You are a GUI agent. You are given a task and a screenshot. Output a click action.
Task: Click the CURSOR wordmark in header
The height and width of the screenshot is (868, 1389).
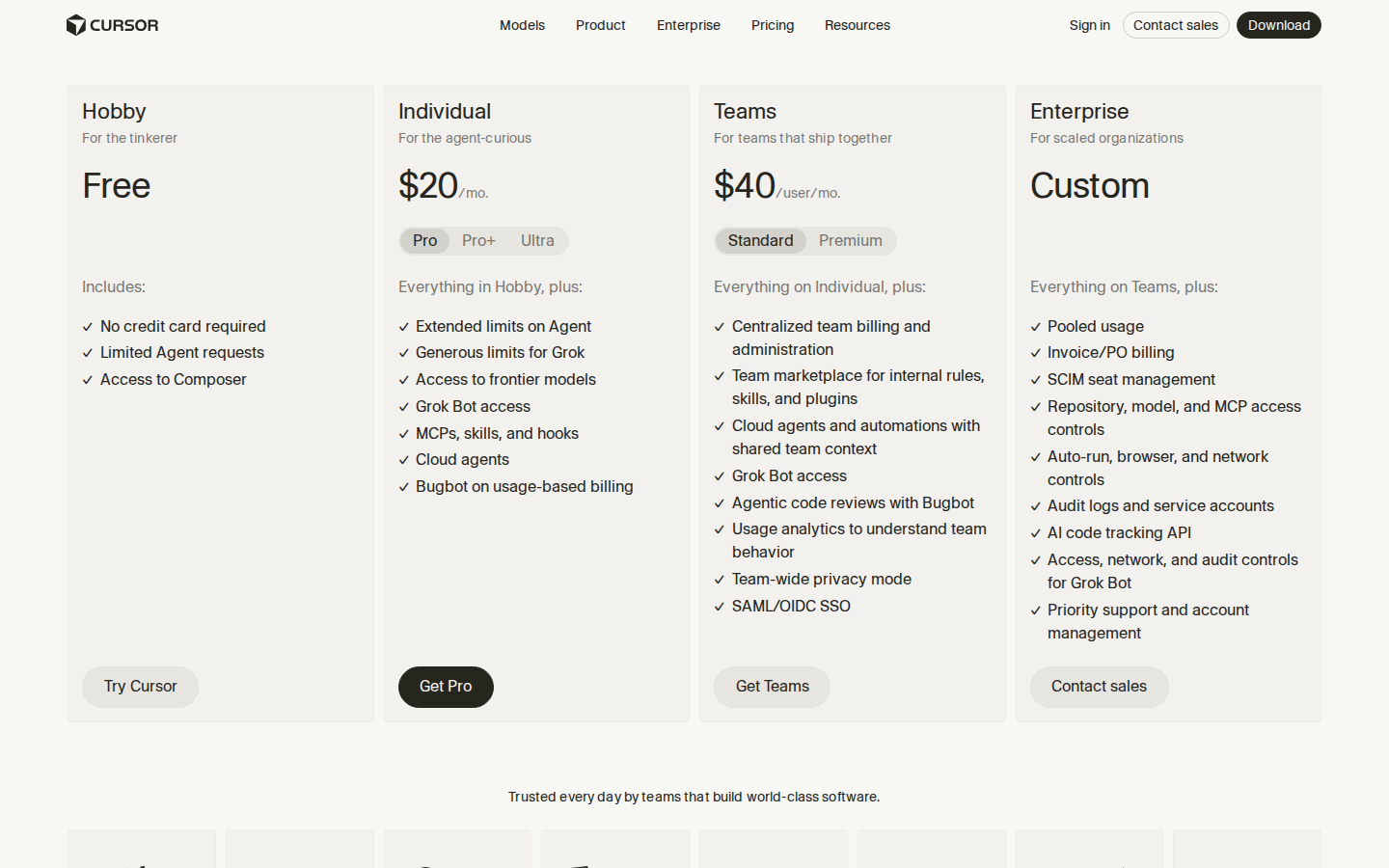click(124, 25)
